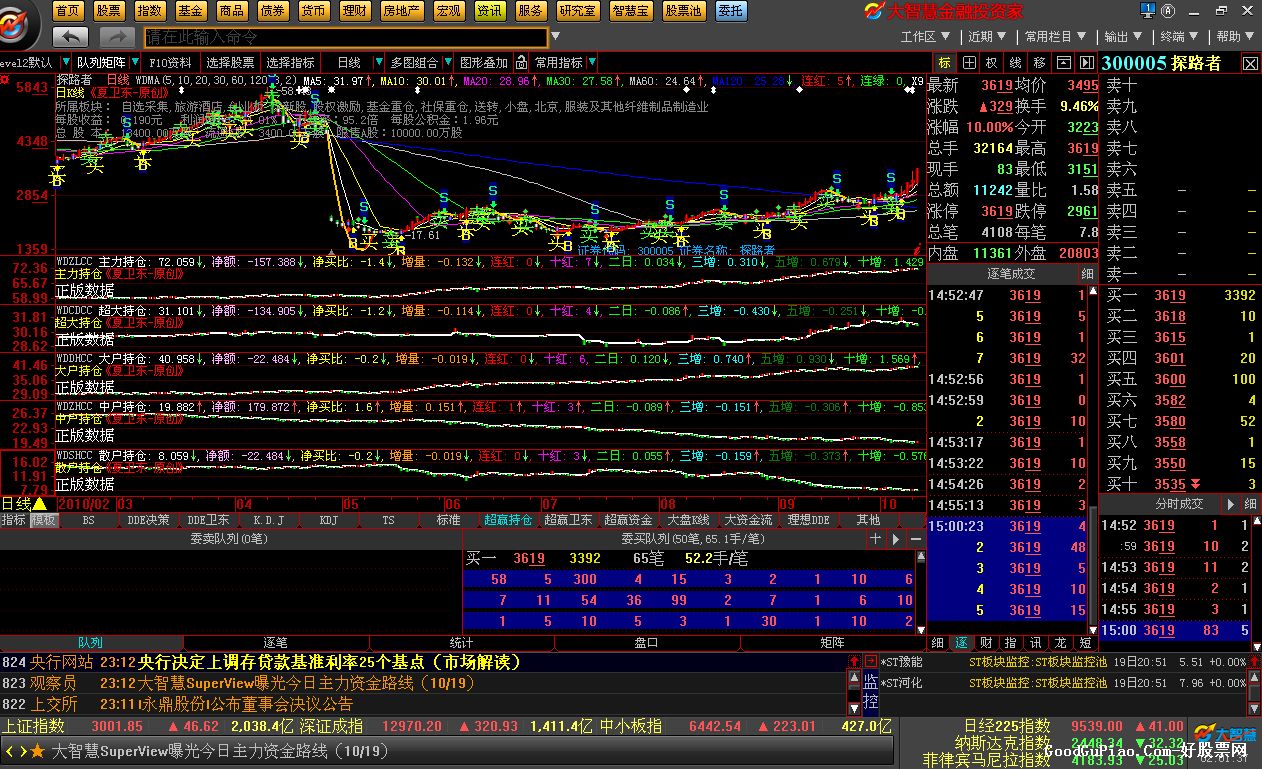Click the play-to-end sidebar toggle icon
The image size is (1262, 769).
click(x=1086, y=62)
